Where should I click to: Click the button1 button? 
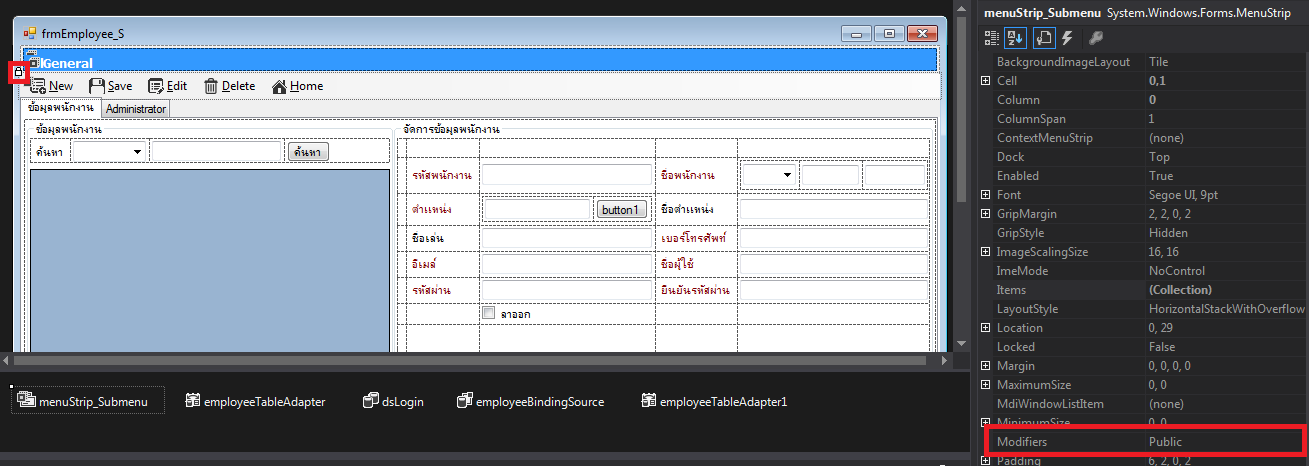pos(622,210)
